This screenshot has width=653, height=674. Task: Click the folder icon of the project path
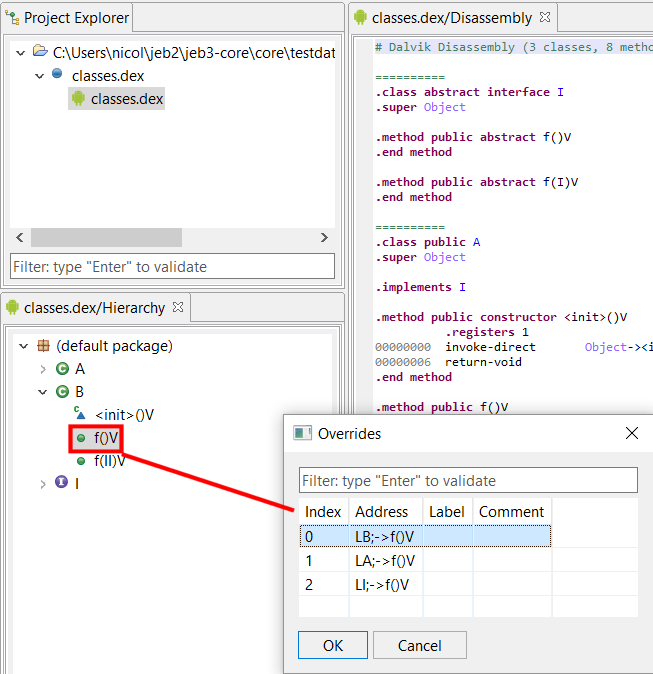[x=40, y=52]
